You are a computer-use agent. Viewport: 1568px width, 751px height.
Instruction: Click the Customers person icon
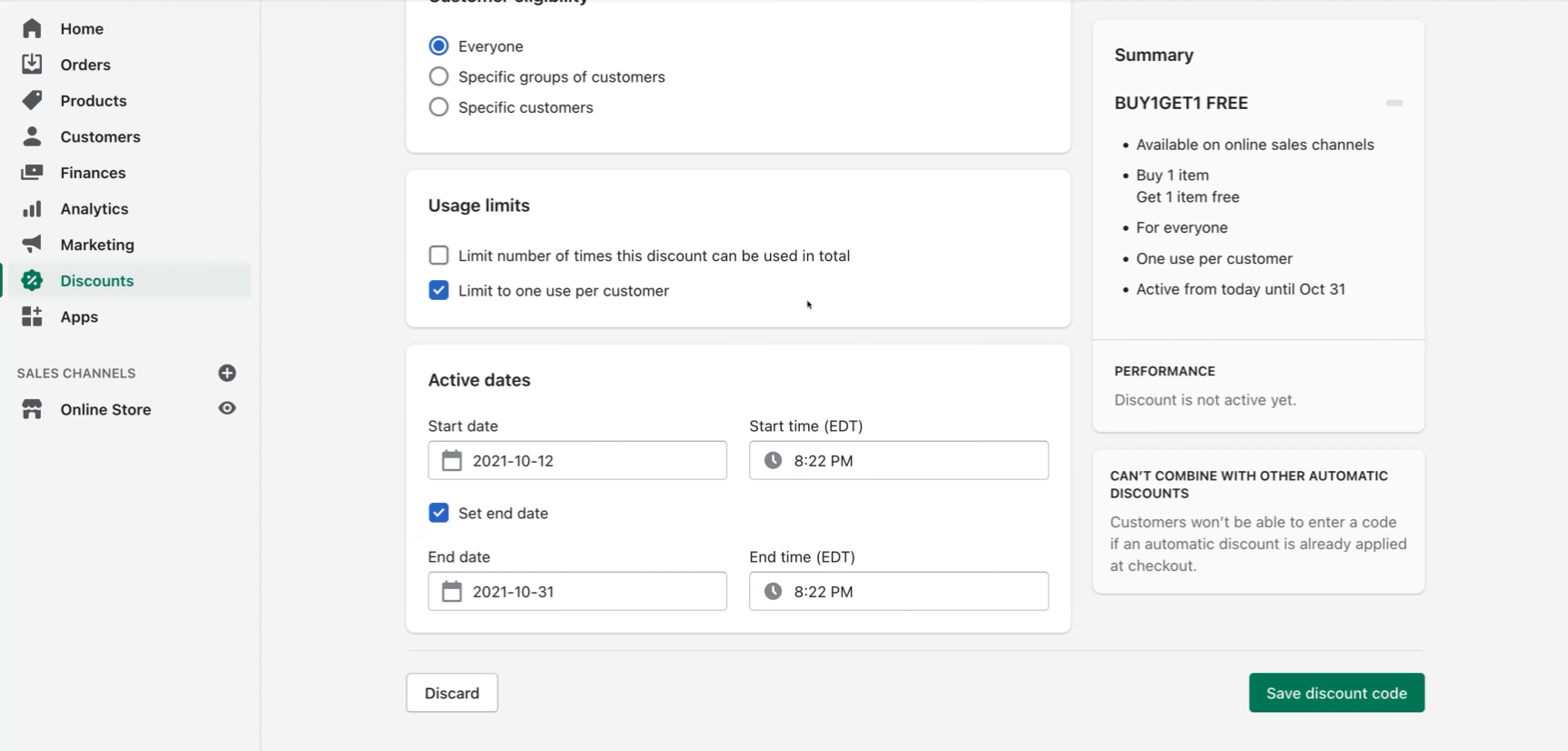(32, 136)
